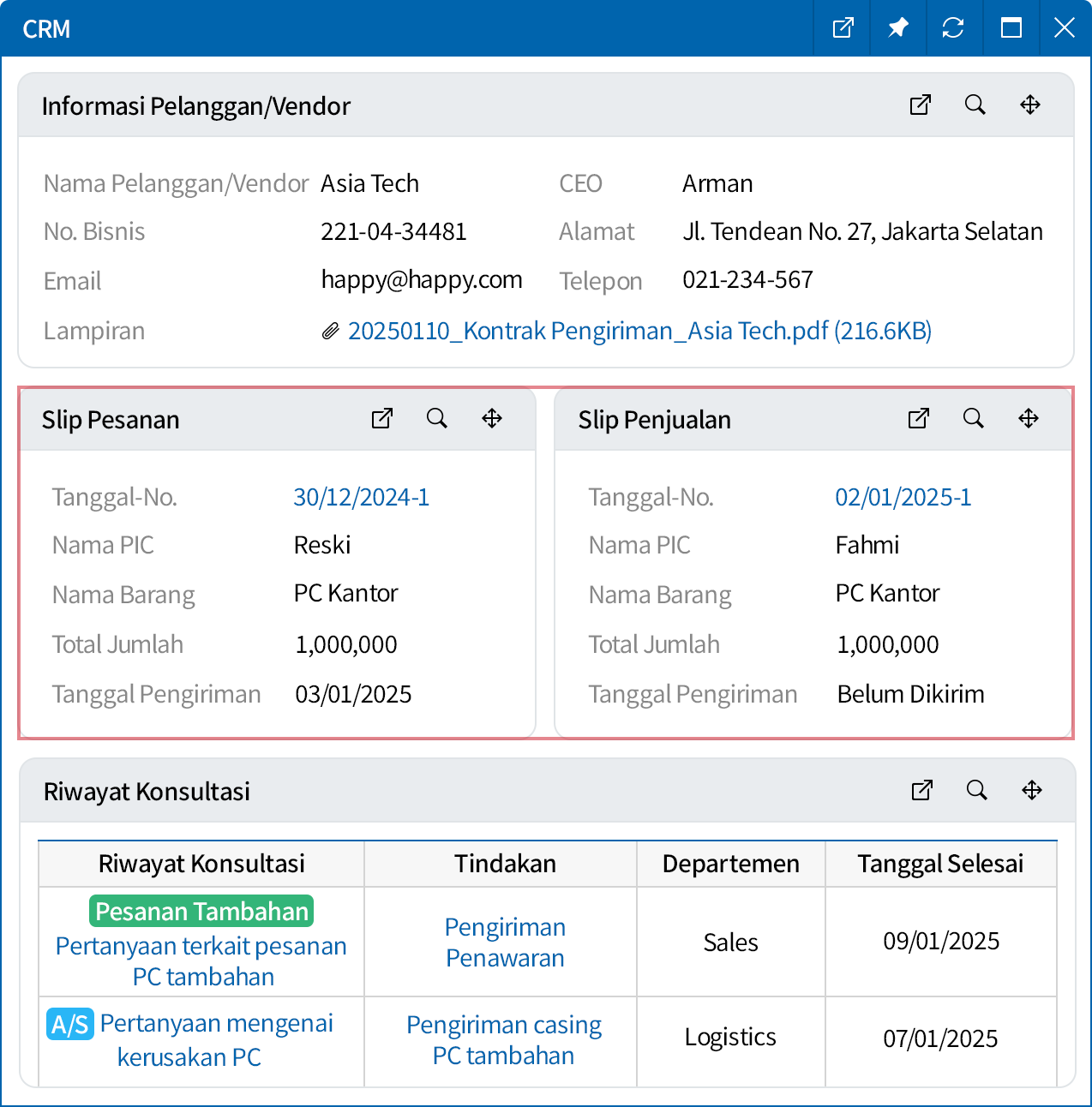Viewport: 1092px width, 1107px height.
Task: Click total 1,000,000 in Slip Pesanan
Action: pyautogui.click(x=346, y=644)
